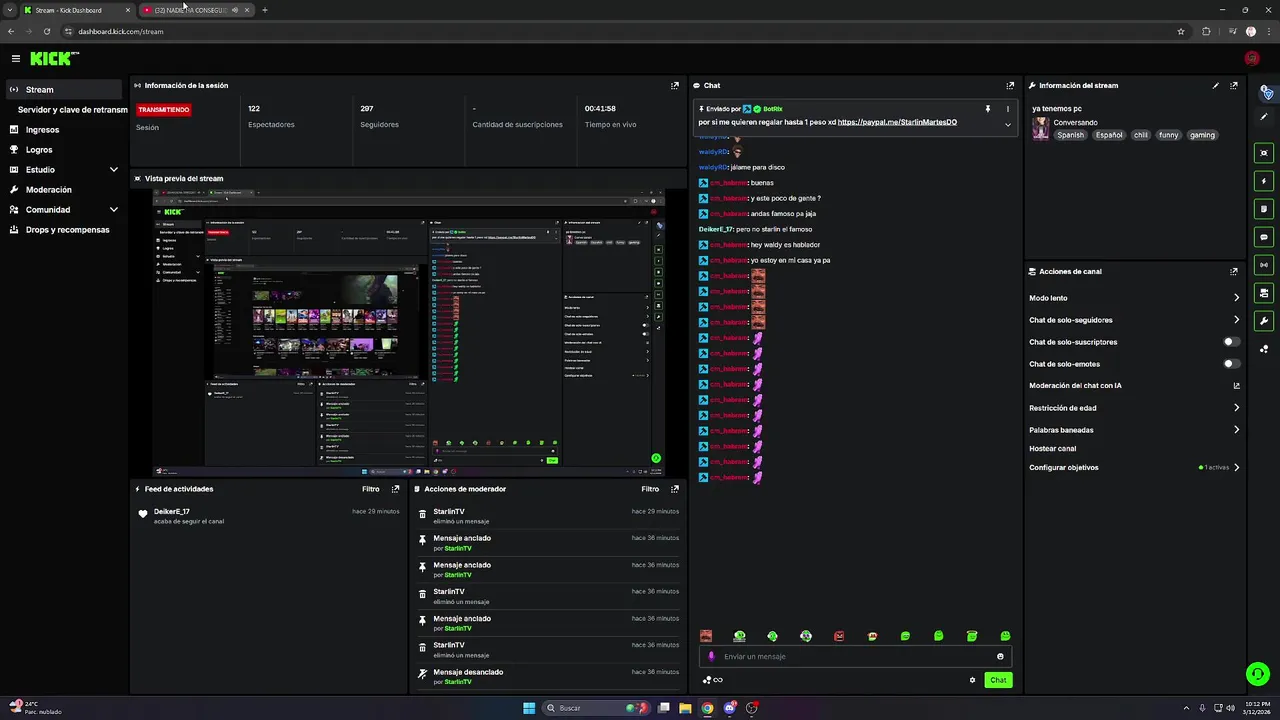The width and height of the screenshot is (1280, 720).
Task: Select Stream in the sidebar
Action: (64, 90)
